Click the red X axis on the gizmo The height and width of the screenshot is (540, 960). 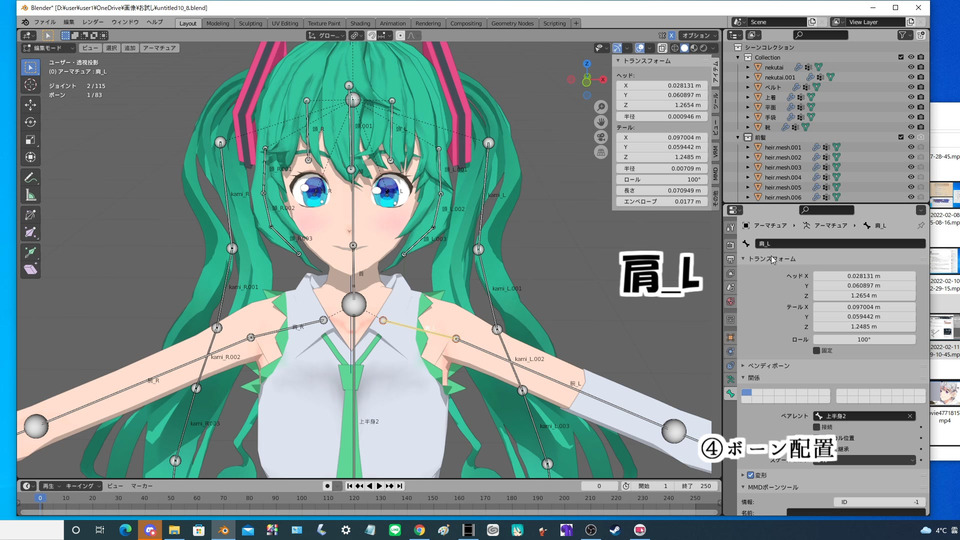coord(602,79)
